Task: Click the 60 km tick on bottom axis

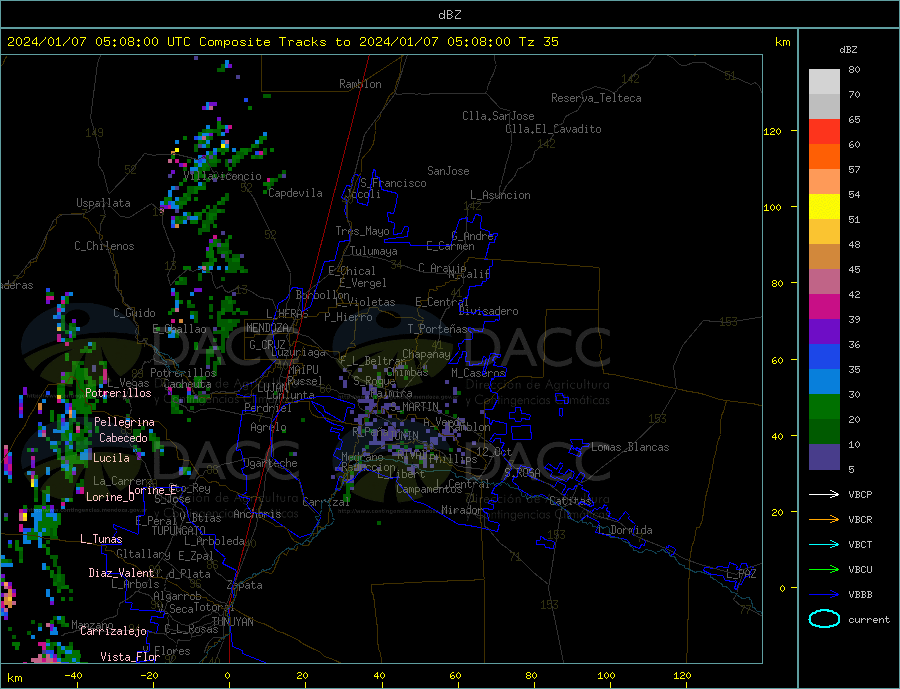Action: tap(455, 676)
